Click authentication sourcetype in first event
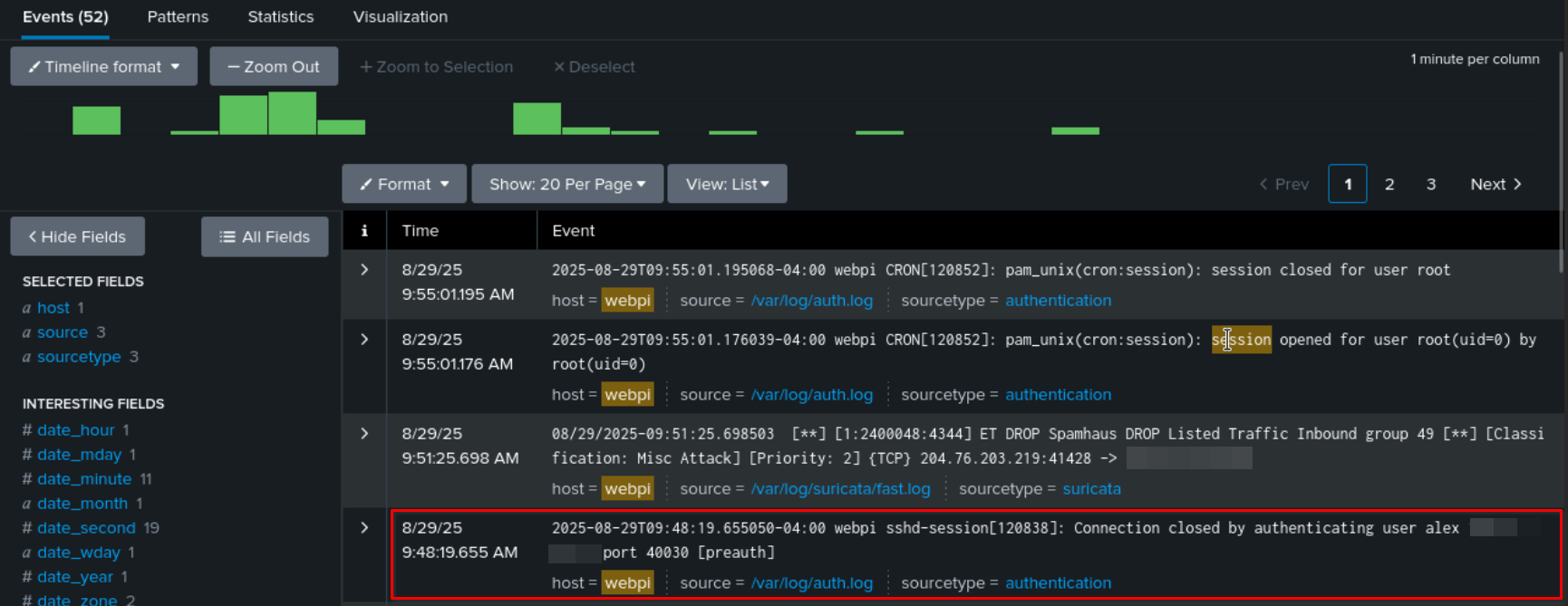The width and height of the screenshot is (1568, 606). pos(1058,301)
